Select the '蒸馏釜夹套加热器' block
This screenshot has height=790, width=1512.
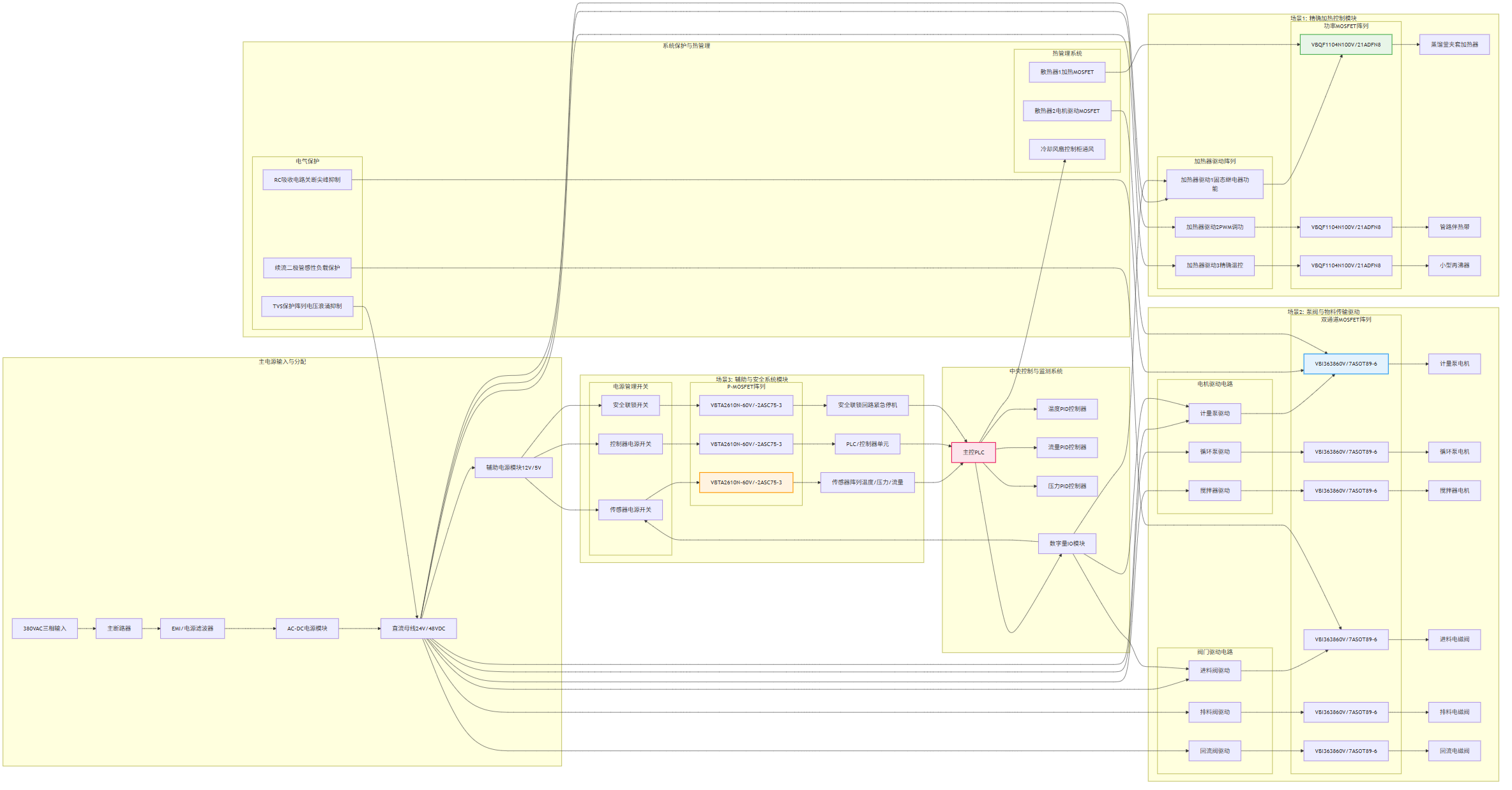pos(1455,45)
